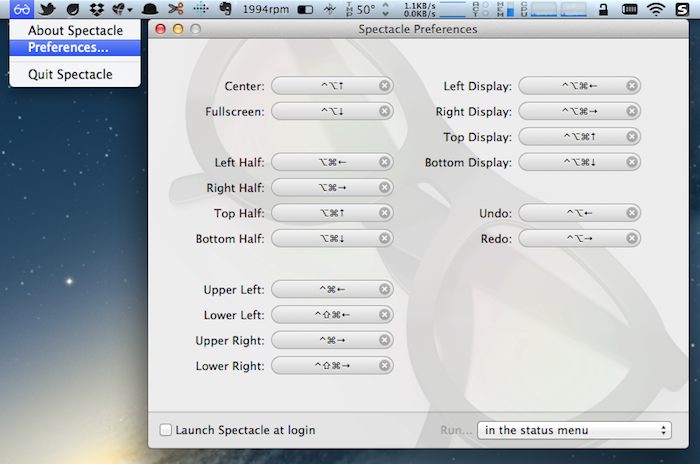
Task: Clear the Right Display shortcut
Action: (632, 111)
